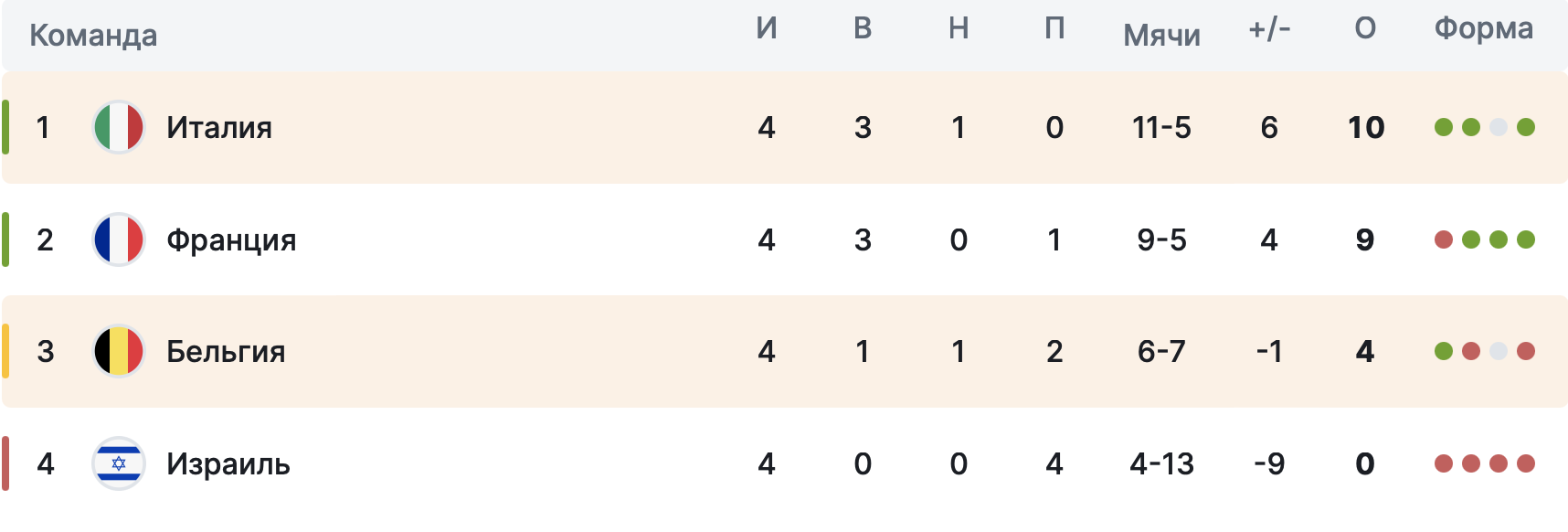Click Italy's grey draw form dot
This screenshot has width=1568, height=532.
(1499, 127)
